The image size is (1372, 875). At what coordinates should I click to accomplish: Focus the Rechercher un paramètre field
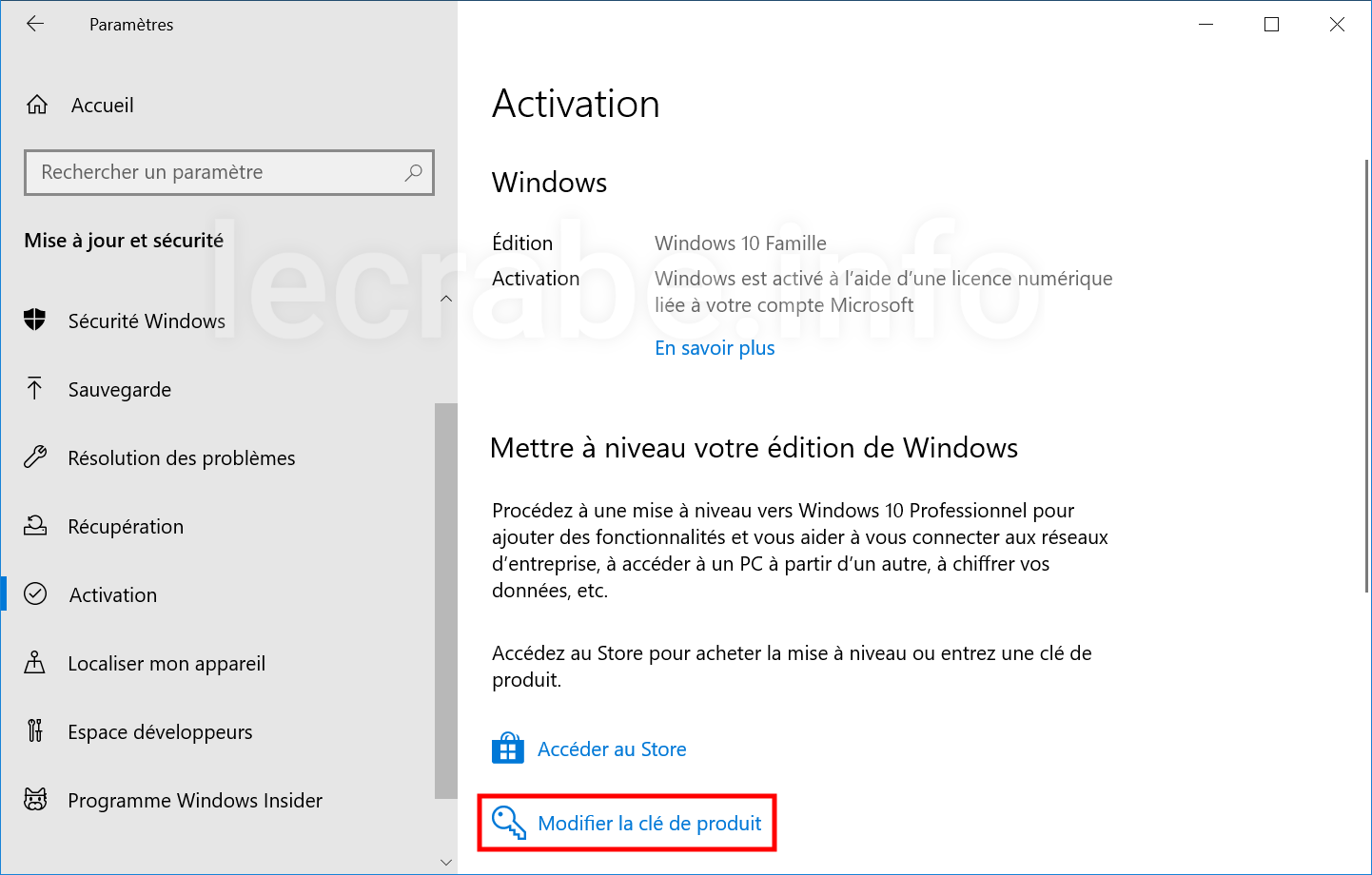229,172
